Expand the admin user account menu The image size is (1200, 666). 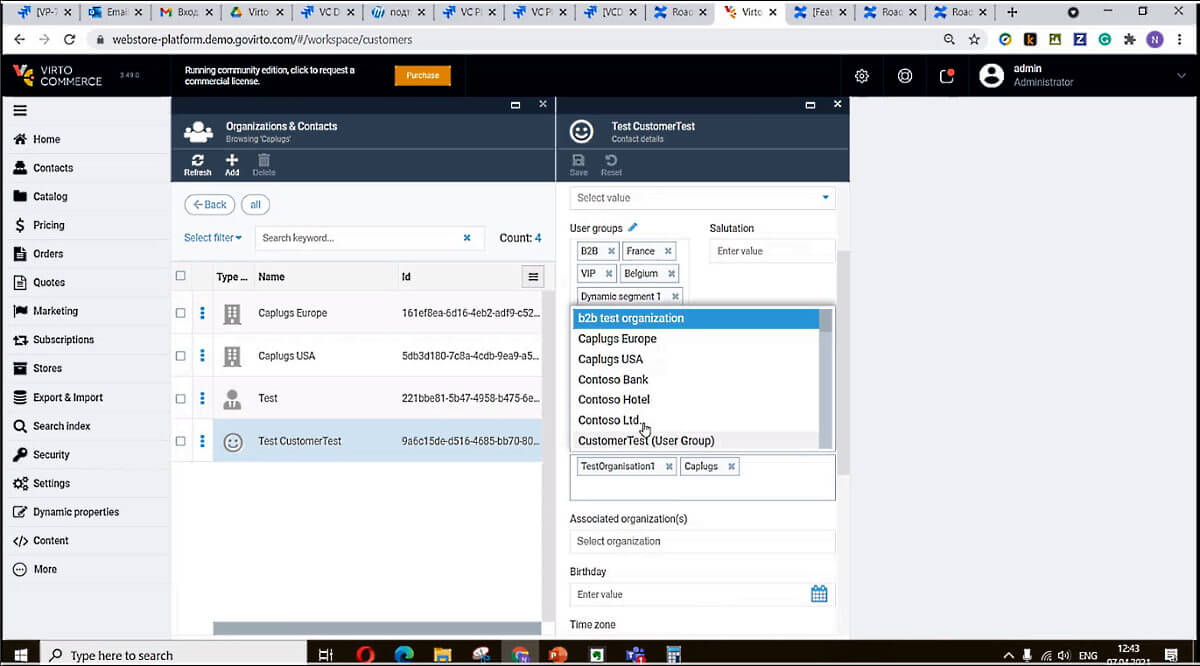[1180, 76]
